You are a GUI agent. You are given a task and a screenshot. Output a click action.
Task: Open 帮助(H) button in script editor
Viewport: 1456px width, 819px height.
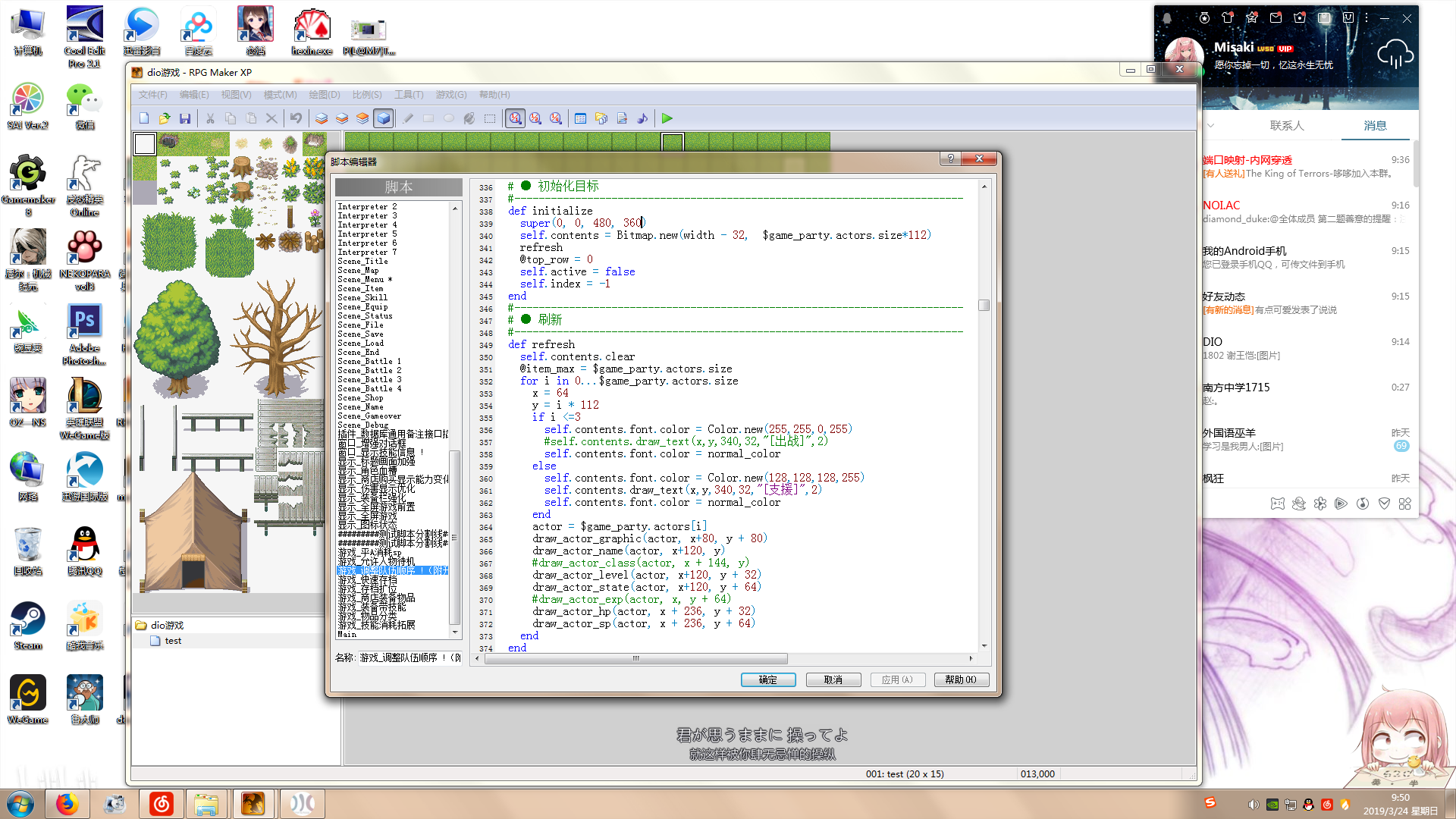point(961,680)
